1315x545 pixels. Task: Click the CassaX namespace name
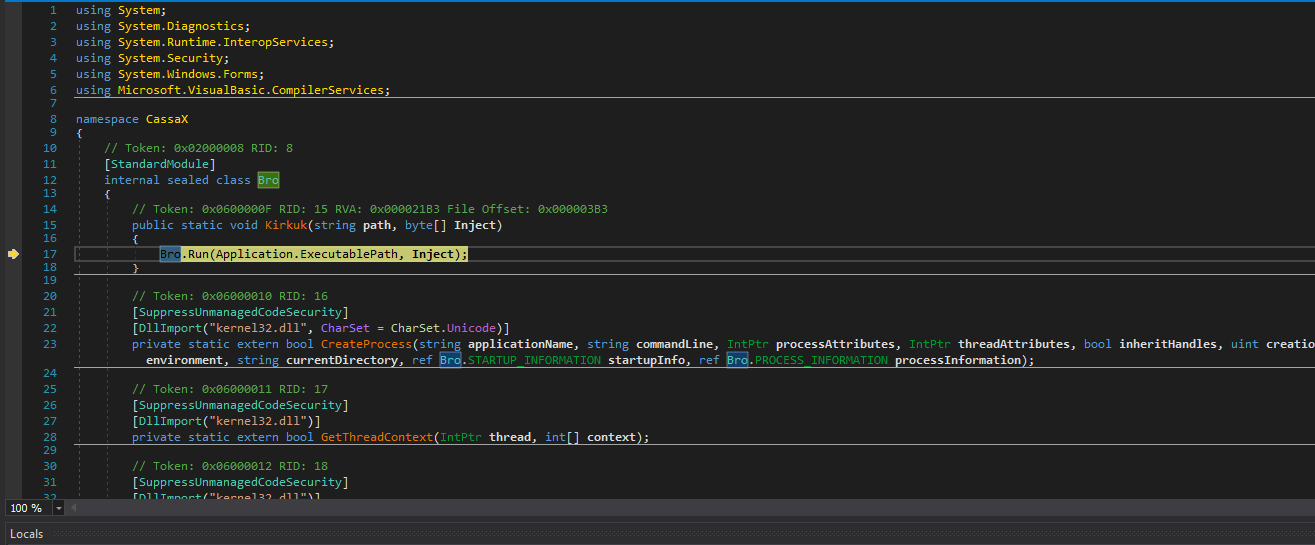coord(167,119)
